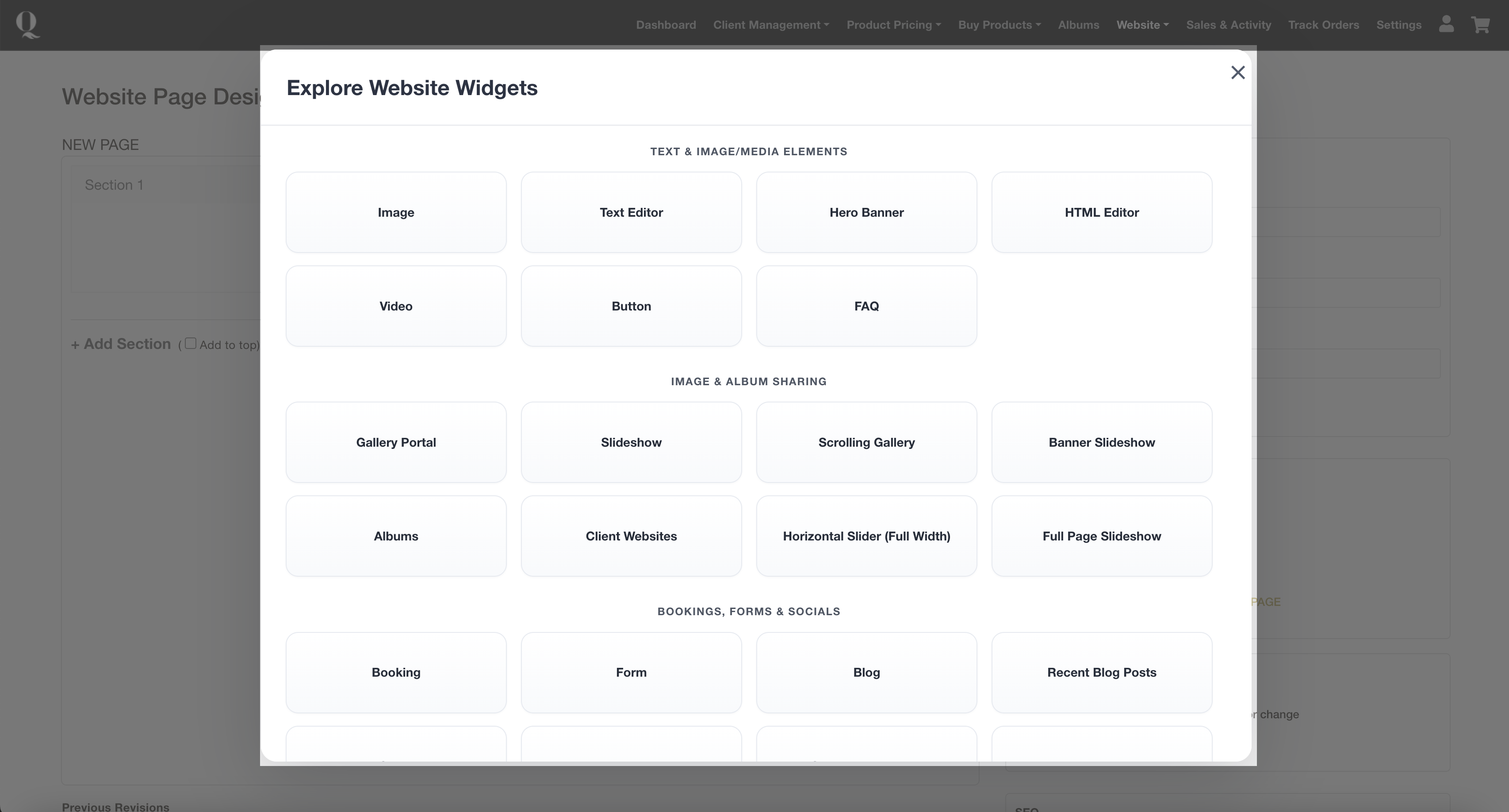Choose the Booking widget card
1509x812 pixels.
[x=395, y=673]
